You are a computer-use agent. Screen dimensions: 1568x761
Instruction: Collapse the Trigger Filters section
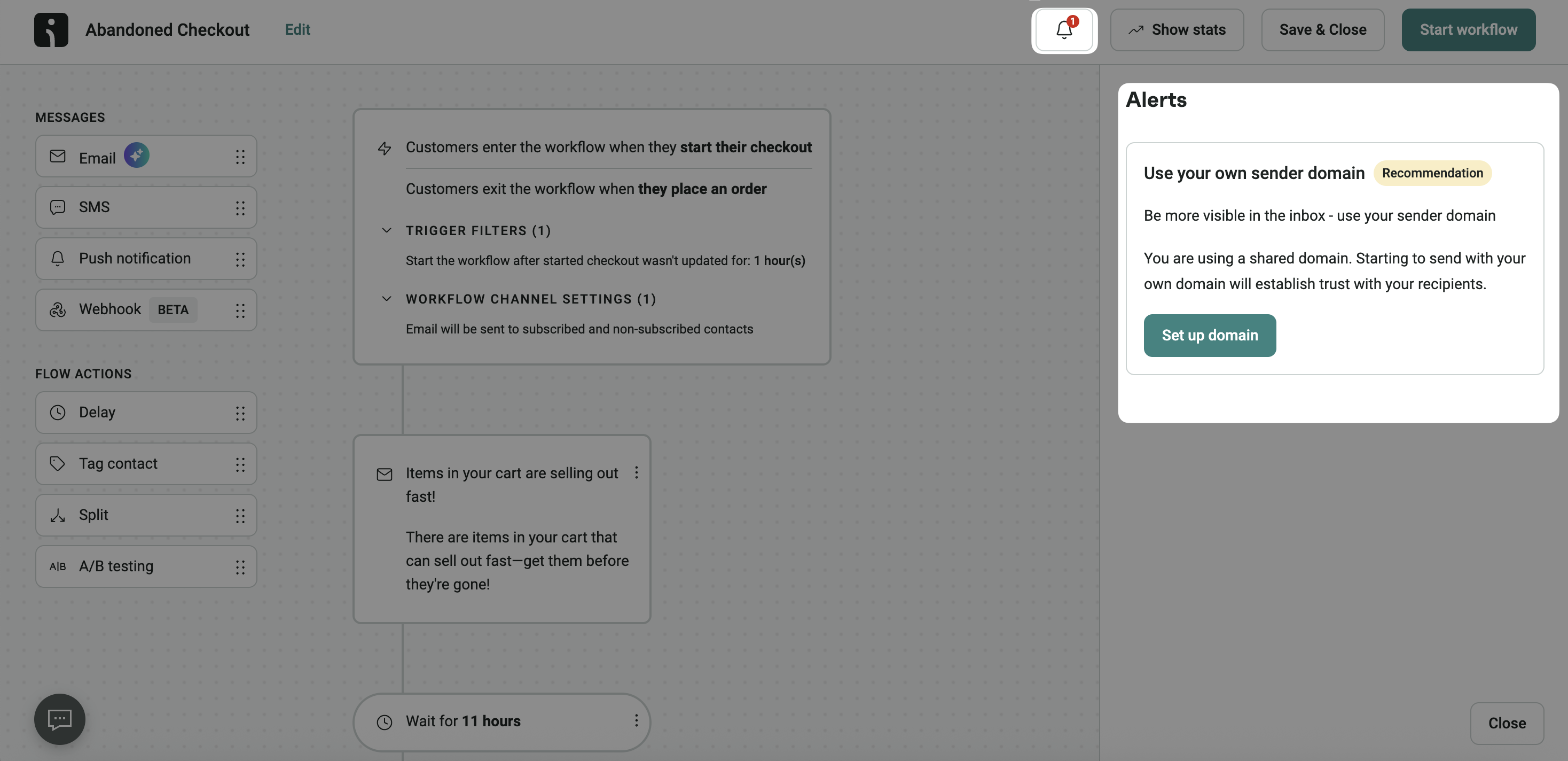point(386,230)
